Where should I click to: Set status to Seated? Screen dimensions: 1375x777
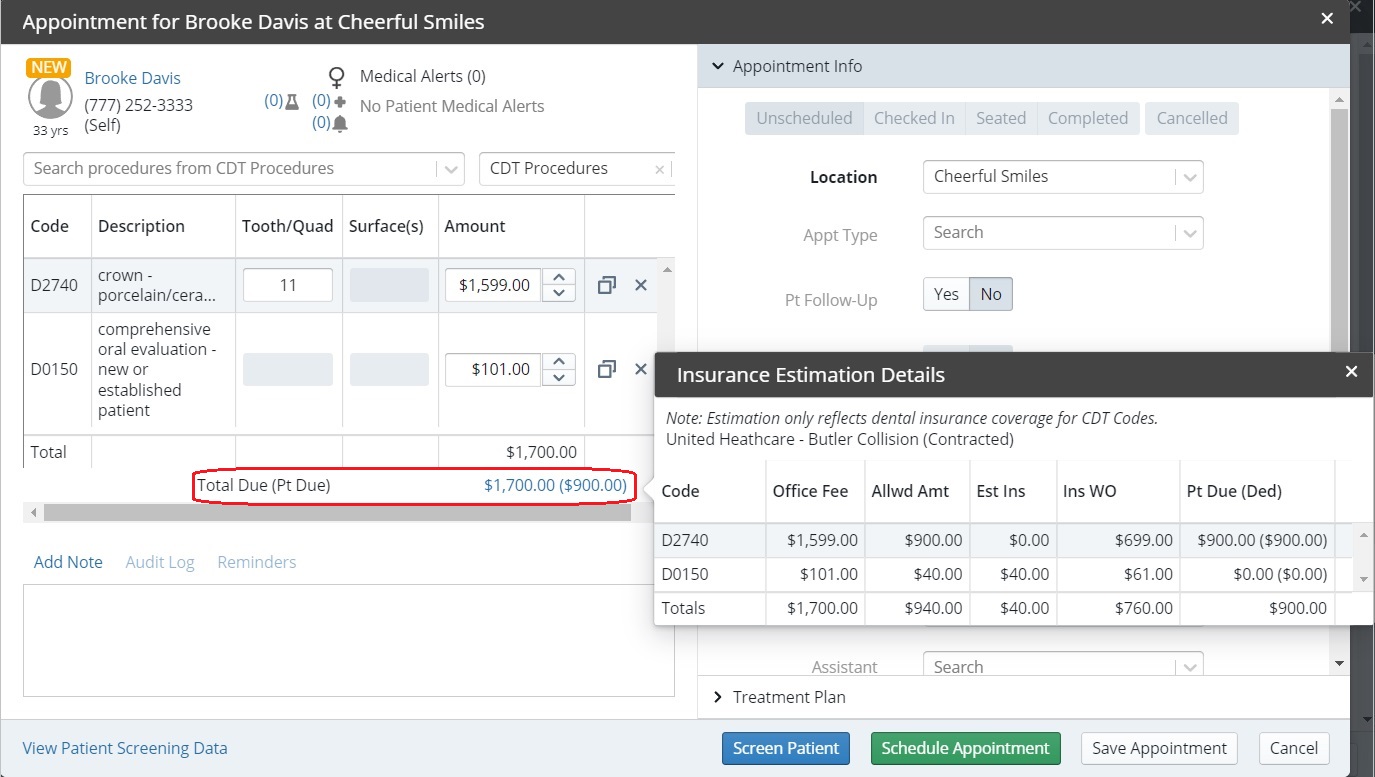click(x=1001, y=118)
